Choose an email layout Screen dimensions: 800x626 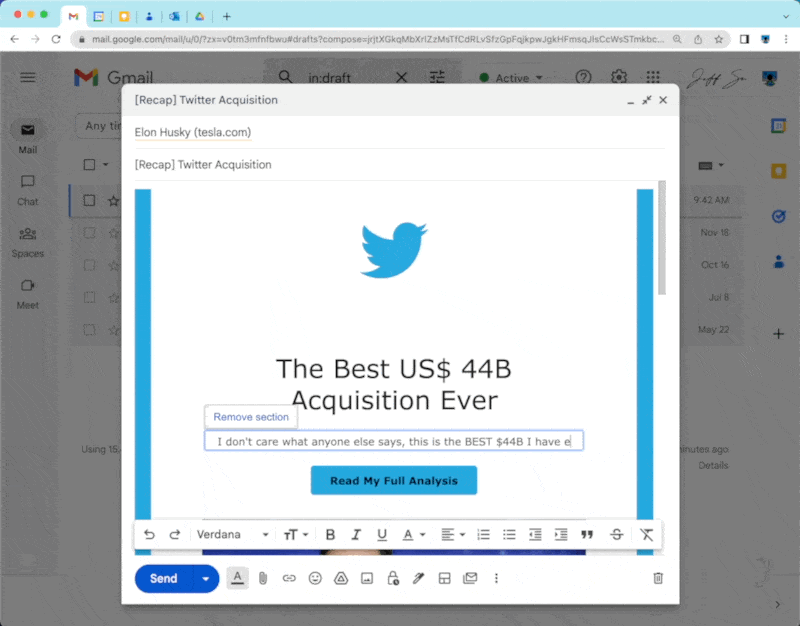(444, 578)
